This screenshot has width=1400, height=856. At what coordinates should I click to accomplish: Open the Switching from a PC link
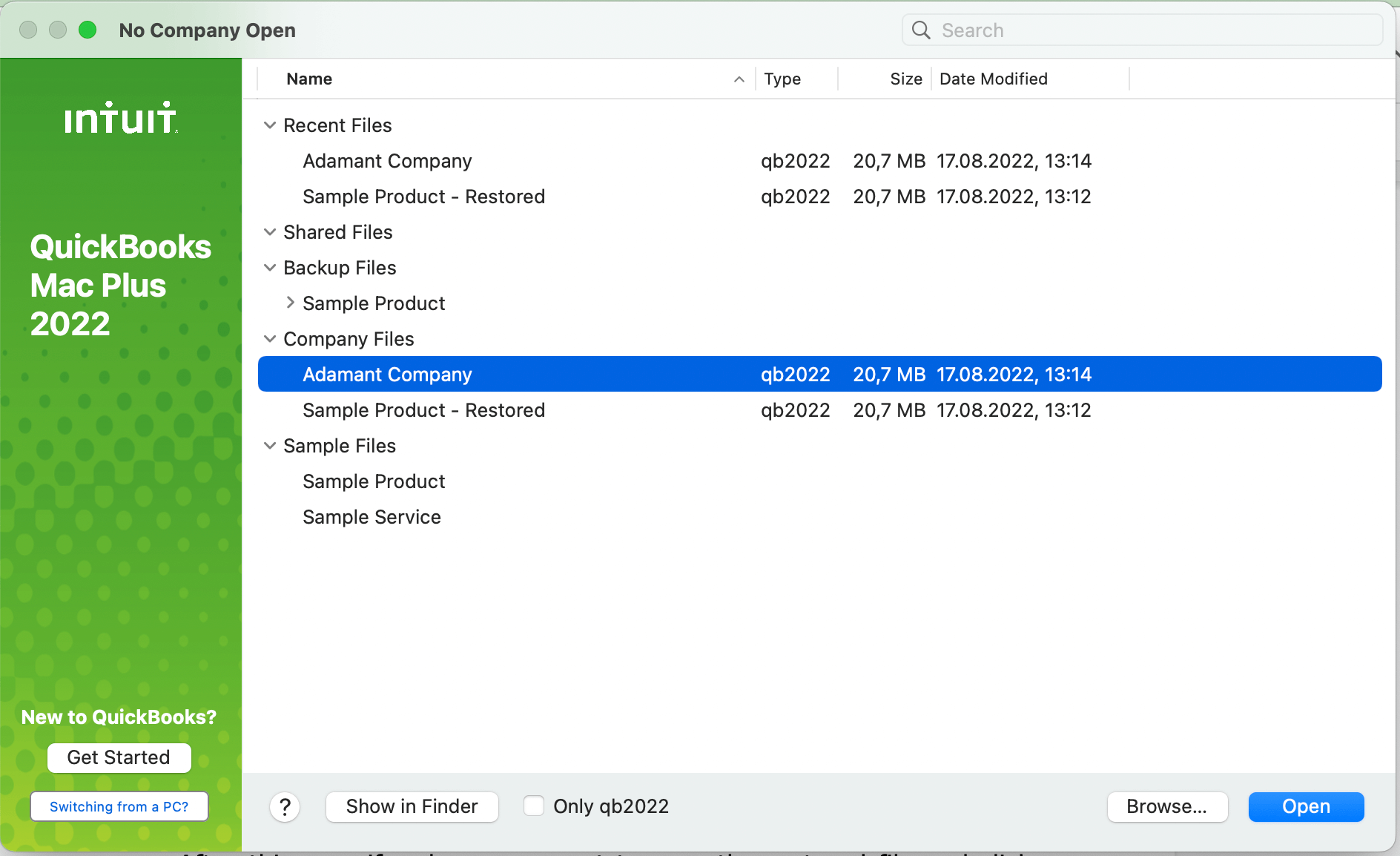(x=119, y=806)
